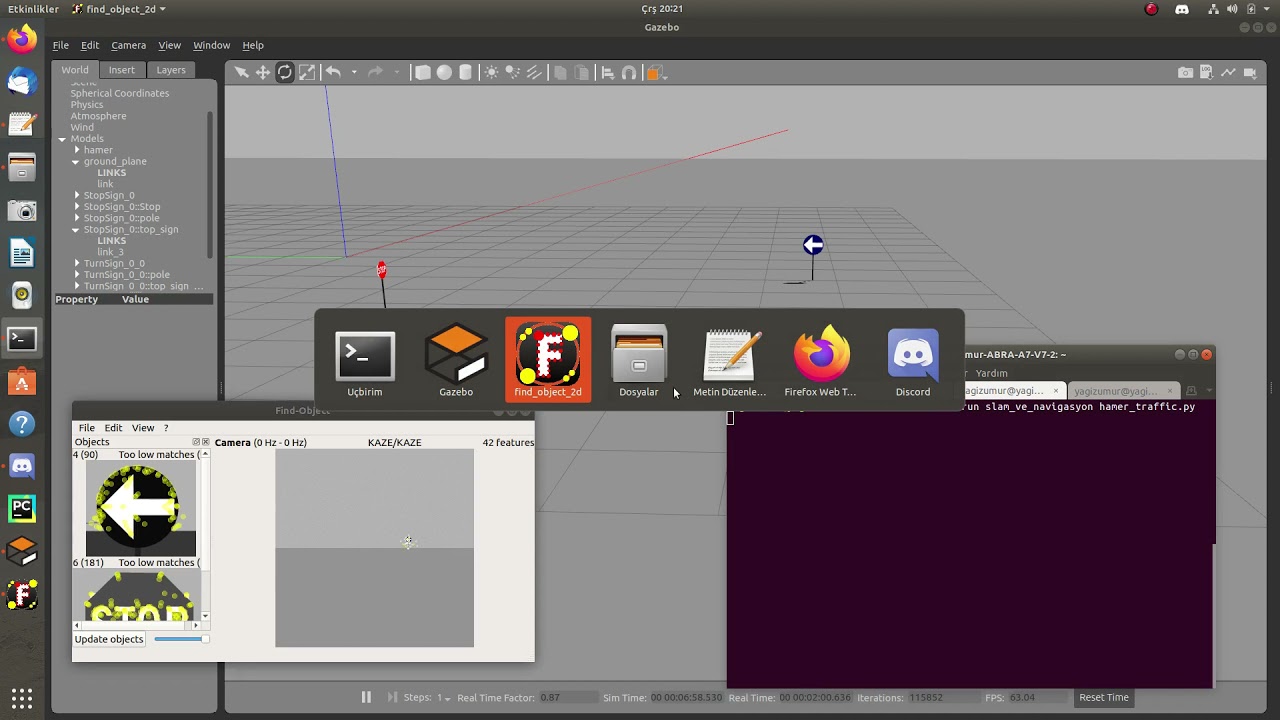The width and height of the screenshot is (1280, 720).
Task: Open PyCharm from the dock
Action: 22,508
